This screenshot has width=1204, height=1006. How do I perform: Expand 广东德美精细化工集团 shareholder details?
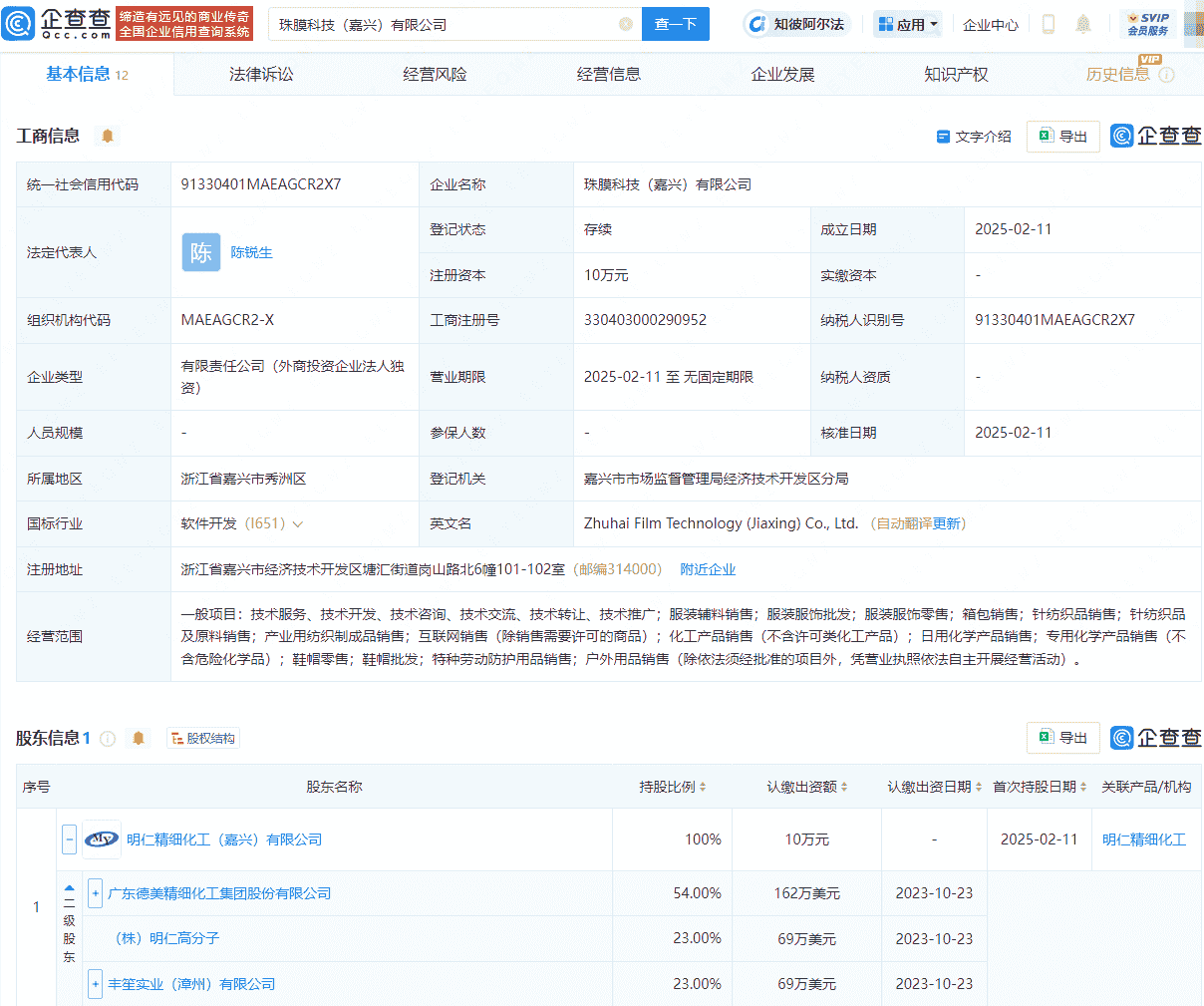point(95,893)
